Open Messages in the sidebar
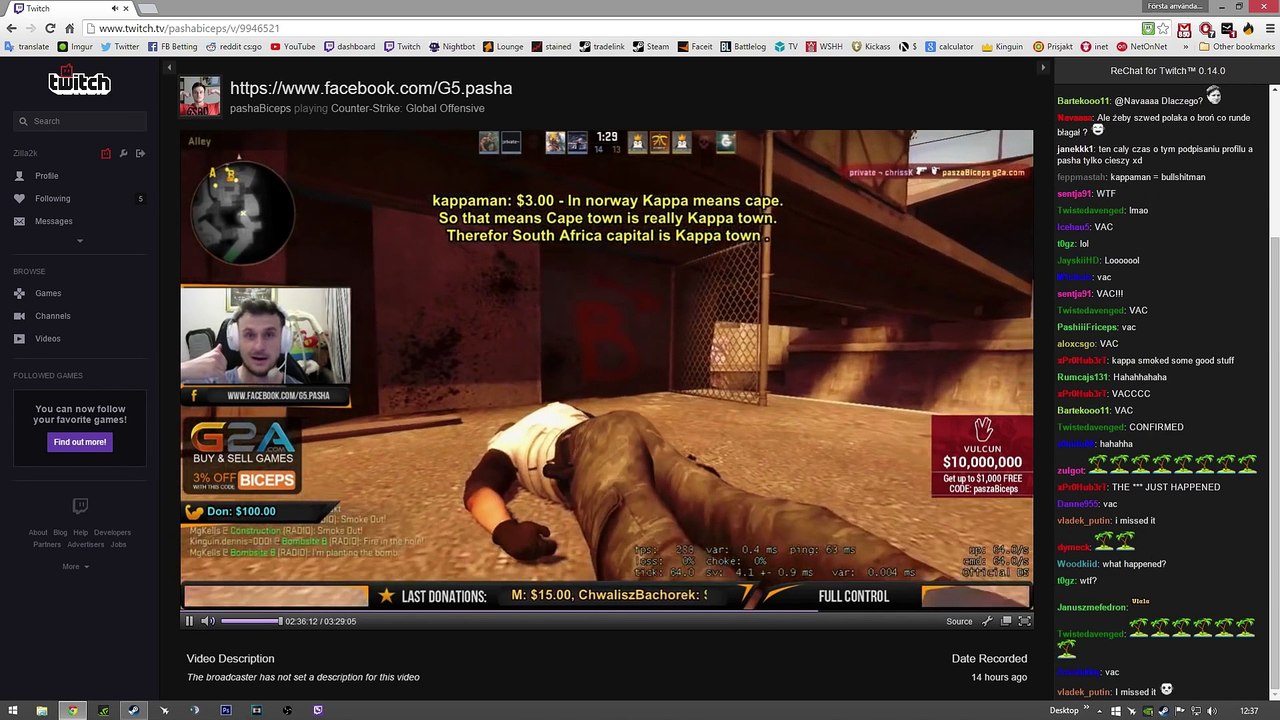 (x=53, y=221)
